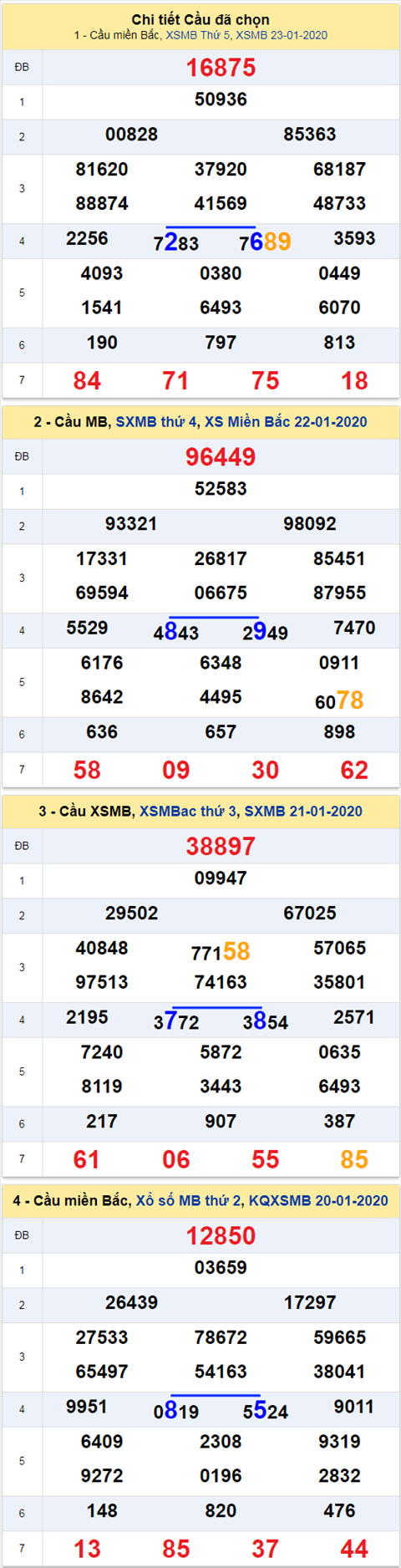Click second prize number 93321
Viewport: 401px width, 1568px height.
[131, 524]
